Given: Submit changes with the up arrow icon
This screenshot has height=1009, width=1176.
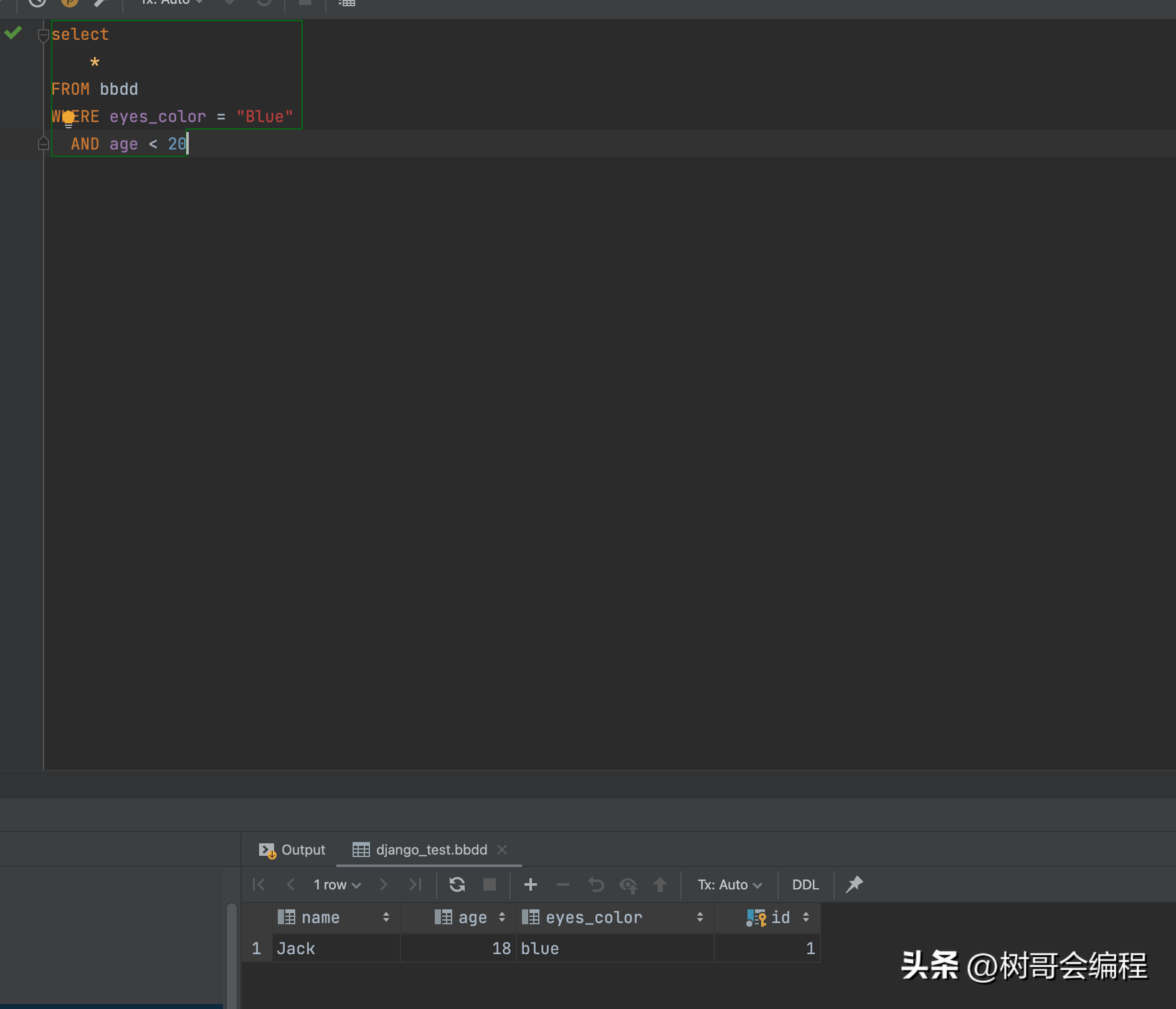Looking at the screenshot, I should [660, 884].
